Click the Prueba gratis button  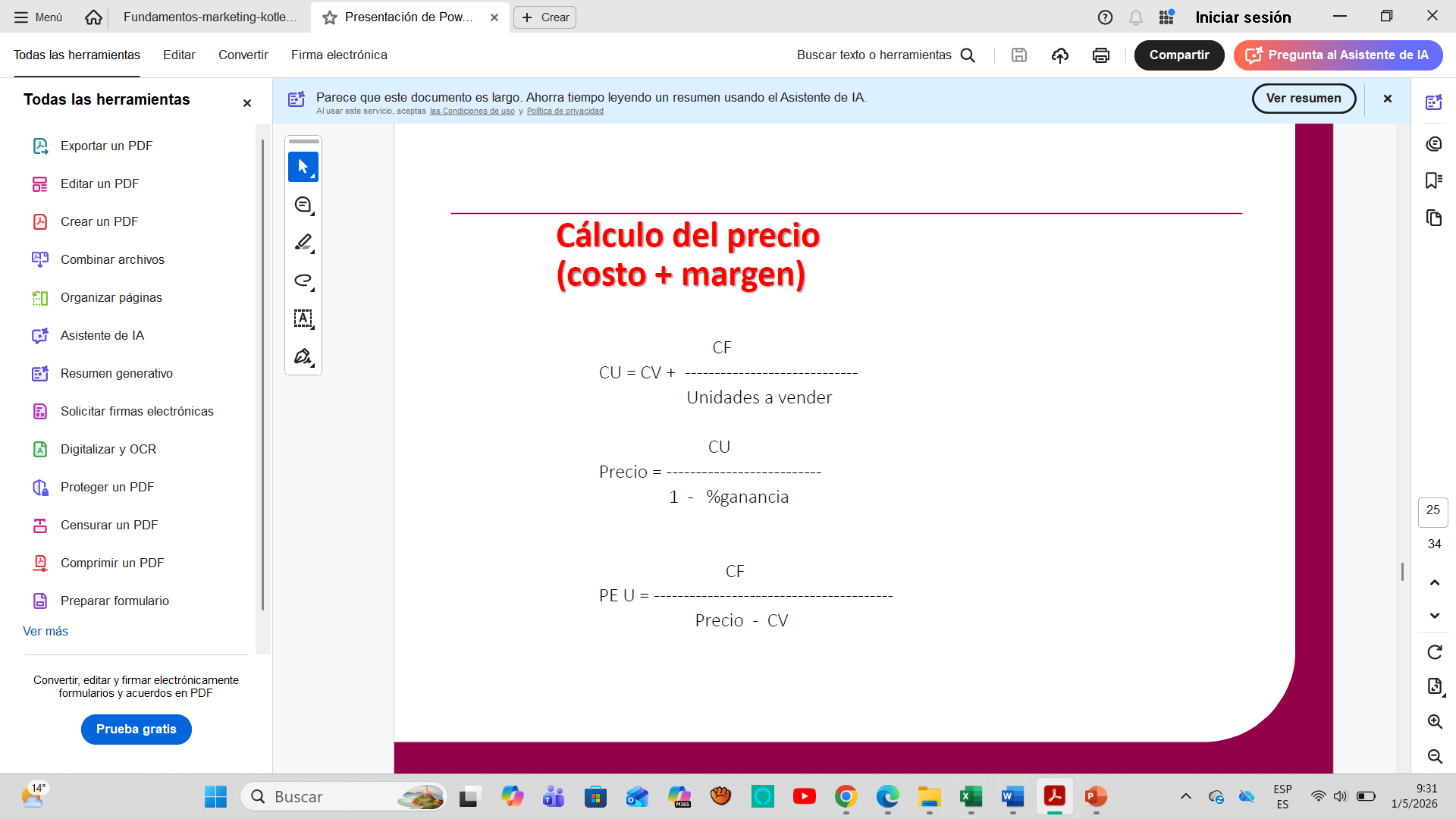pyautogui.click(x=136, y=729)
